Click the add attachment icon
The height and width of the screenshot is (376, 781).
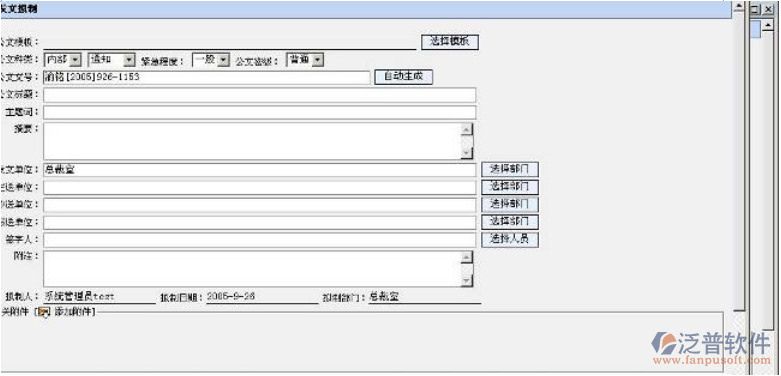[x=44, y=312]
